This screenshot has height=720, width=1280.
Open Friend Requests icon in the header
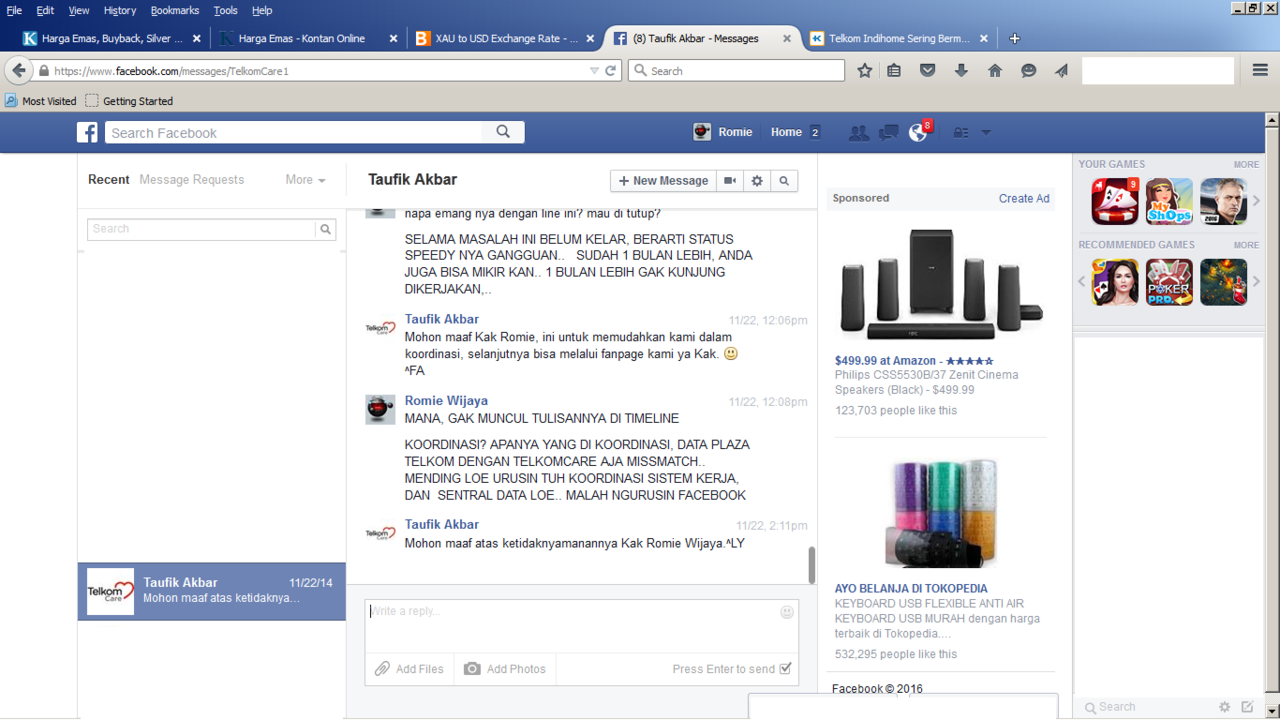(858, 132)
